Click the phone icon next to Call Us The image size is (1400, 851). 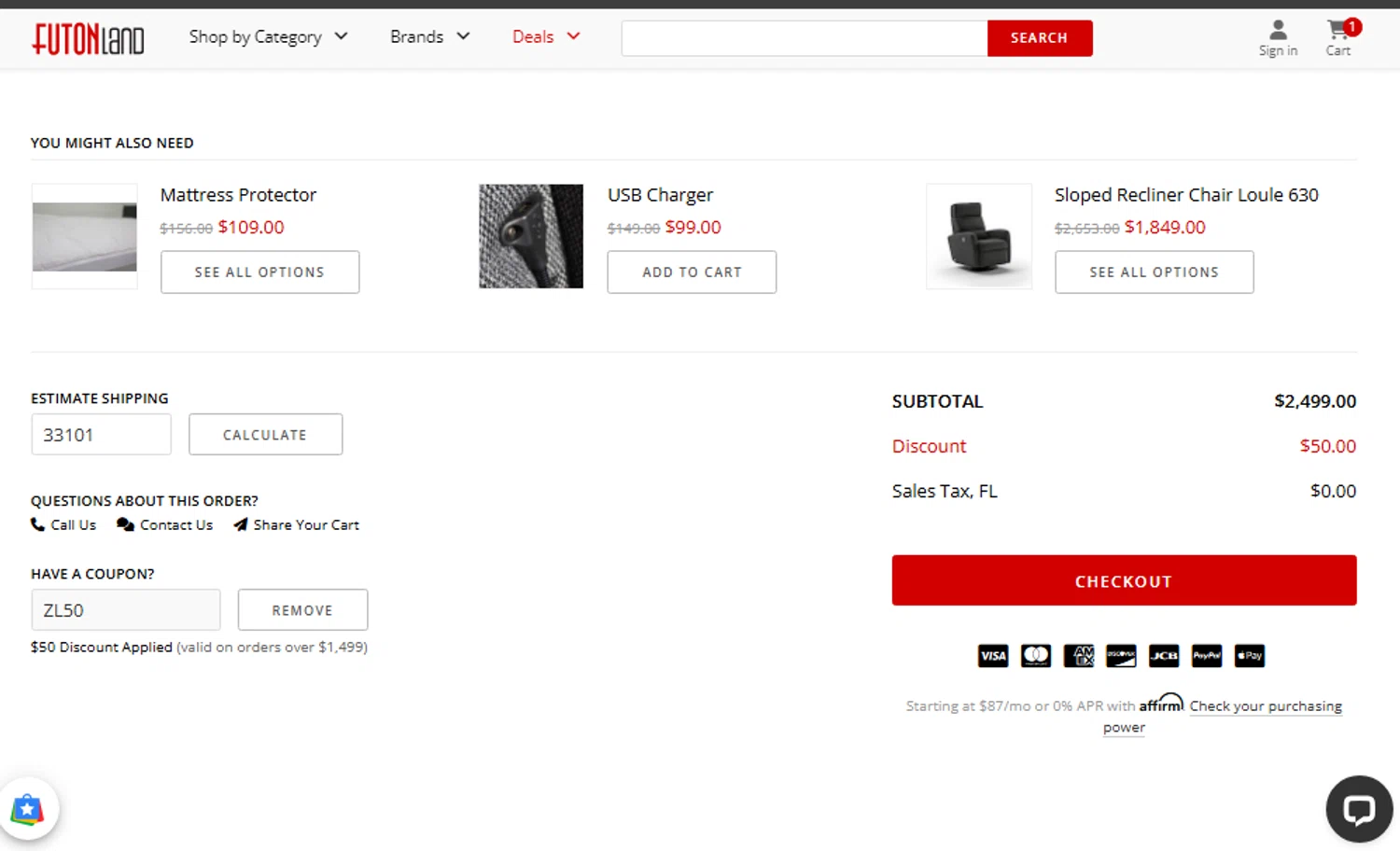[37, 524]
